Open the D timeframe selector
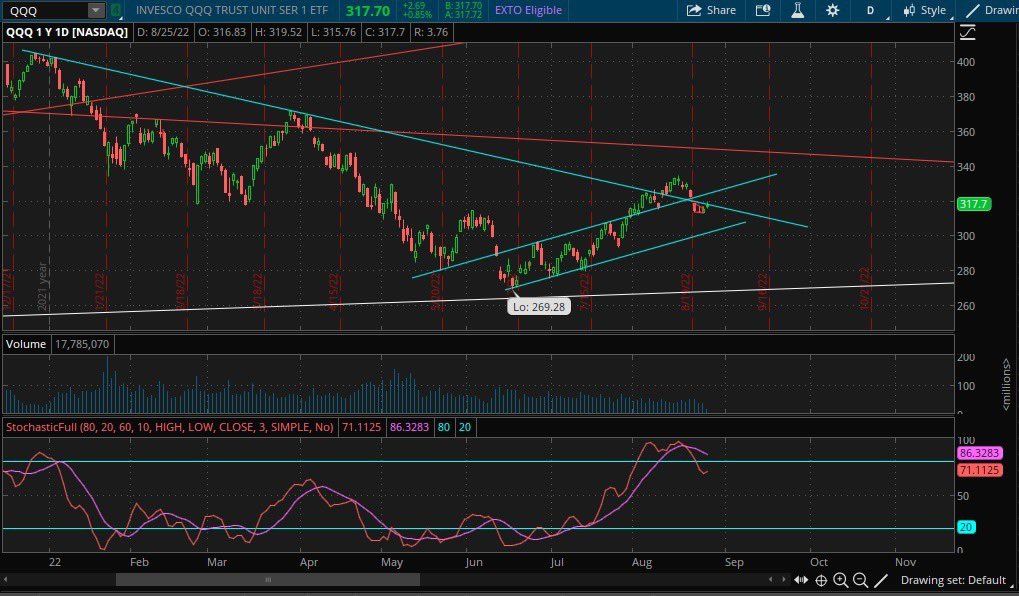The image size is (1019, 596). 870,10
